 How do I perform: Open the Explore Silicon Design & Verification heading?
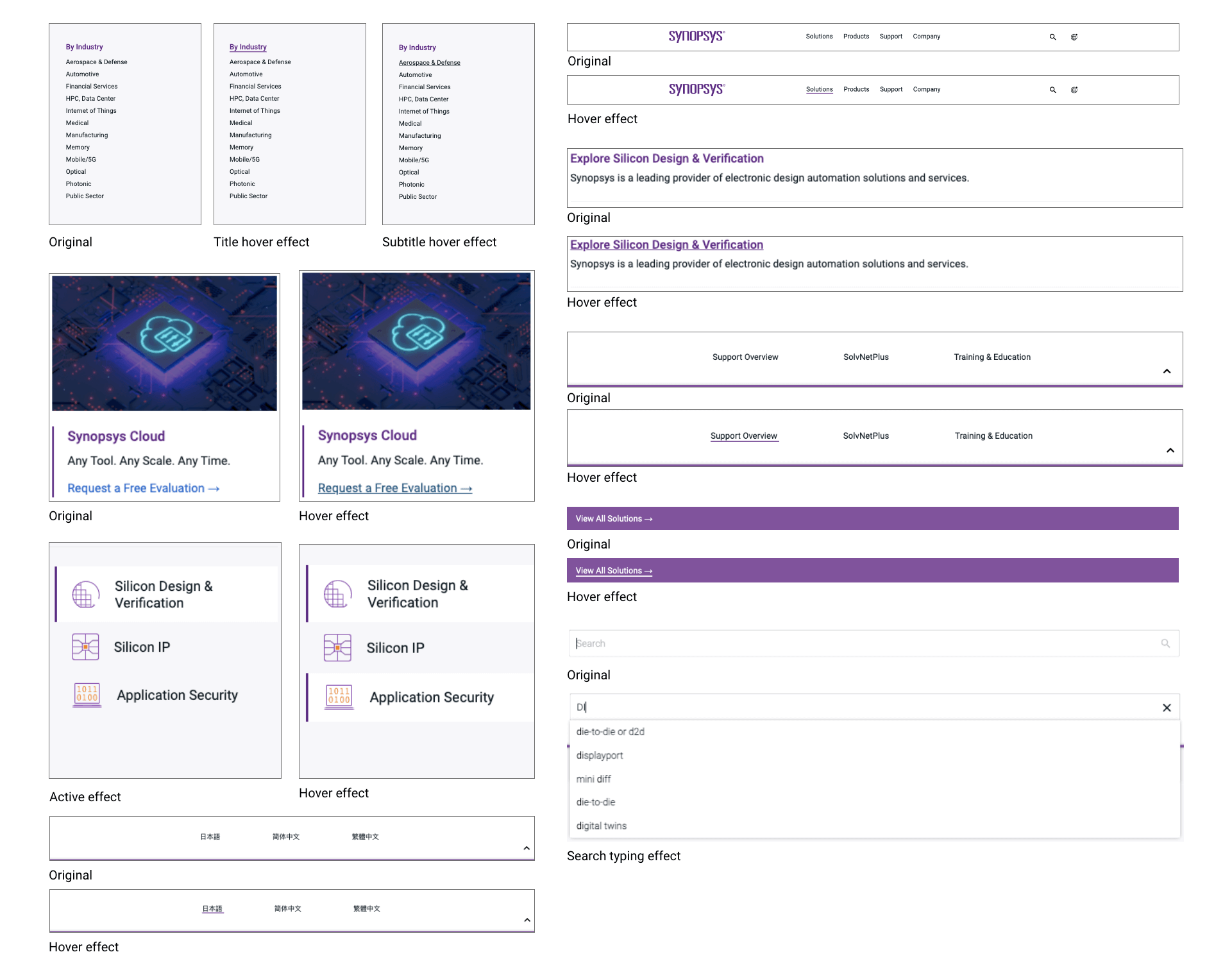[667, 158]
